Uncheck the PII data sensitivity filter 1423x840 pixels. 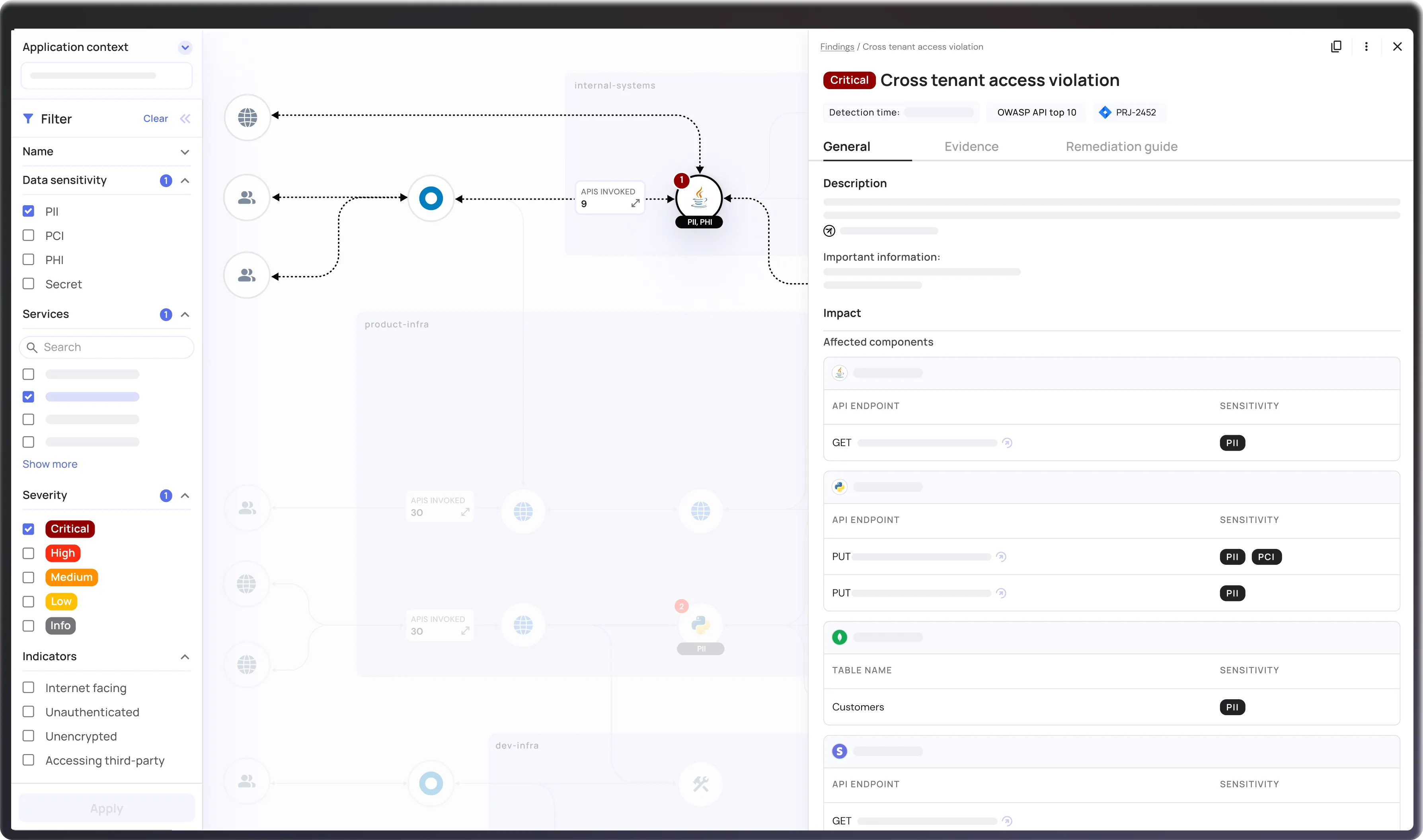tap(28, 210)
